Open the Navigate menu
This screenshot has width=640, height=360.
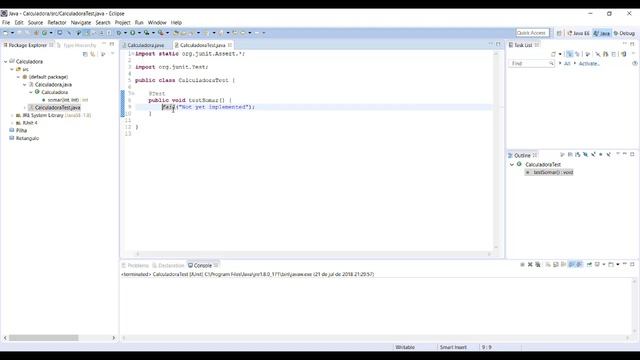coord(81,22)
